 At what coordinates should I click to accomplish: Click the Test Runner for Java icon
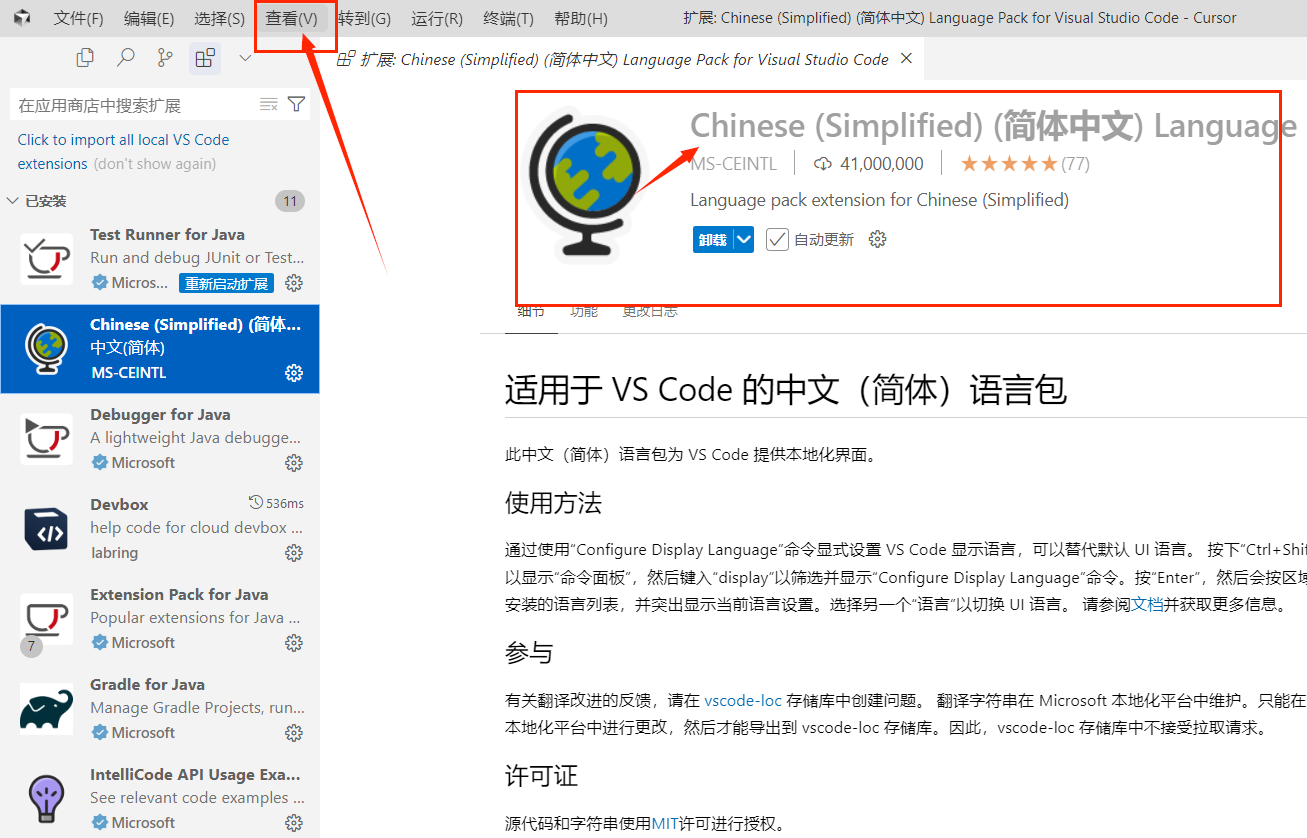click(x=46, y=259)
